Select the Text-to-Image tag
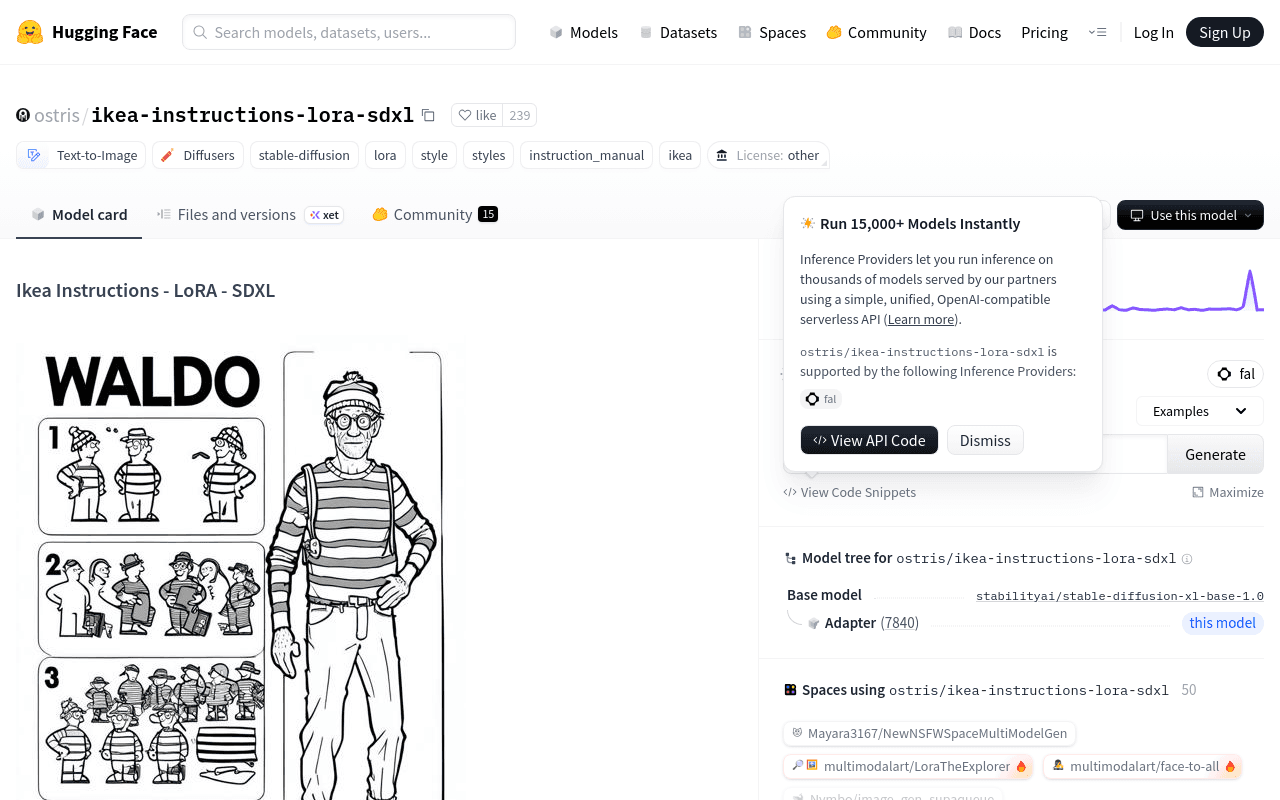The width and height of the screenshot is (1280, 800). (82, 155)
